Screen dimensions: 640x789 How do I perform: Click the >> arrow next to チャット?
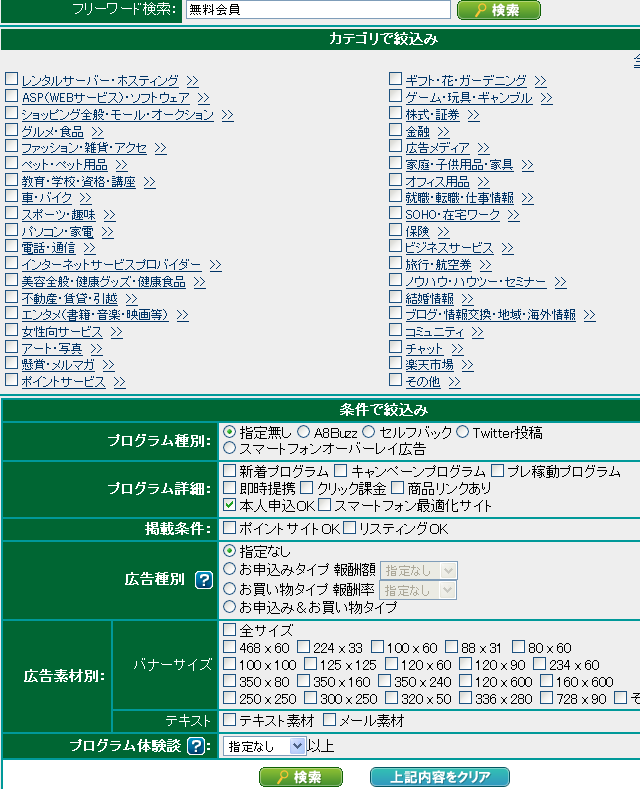click(457, 349)
